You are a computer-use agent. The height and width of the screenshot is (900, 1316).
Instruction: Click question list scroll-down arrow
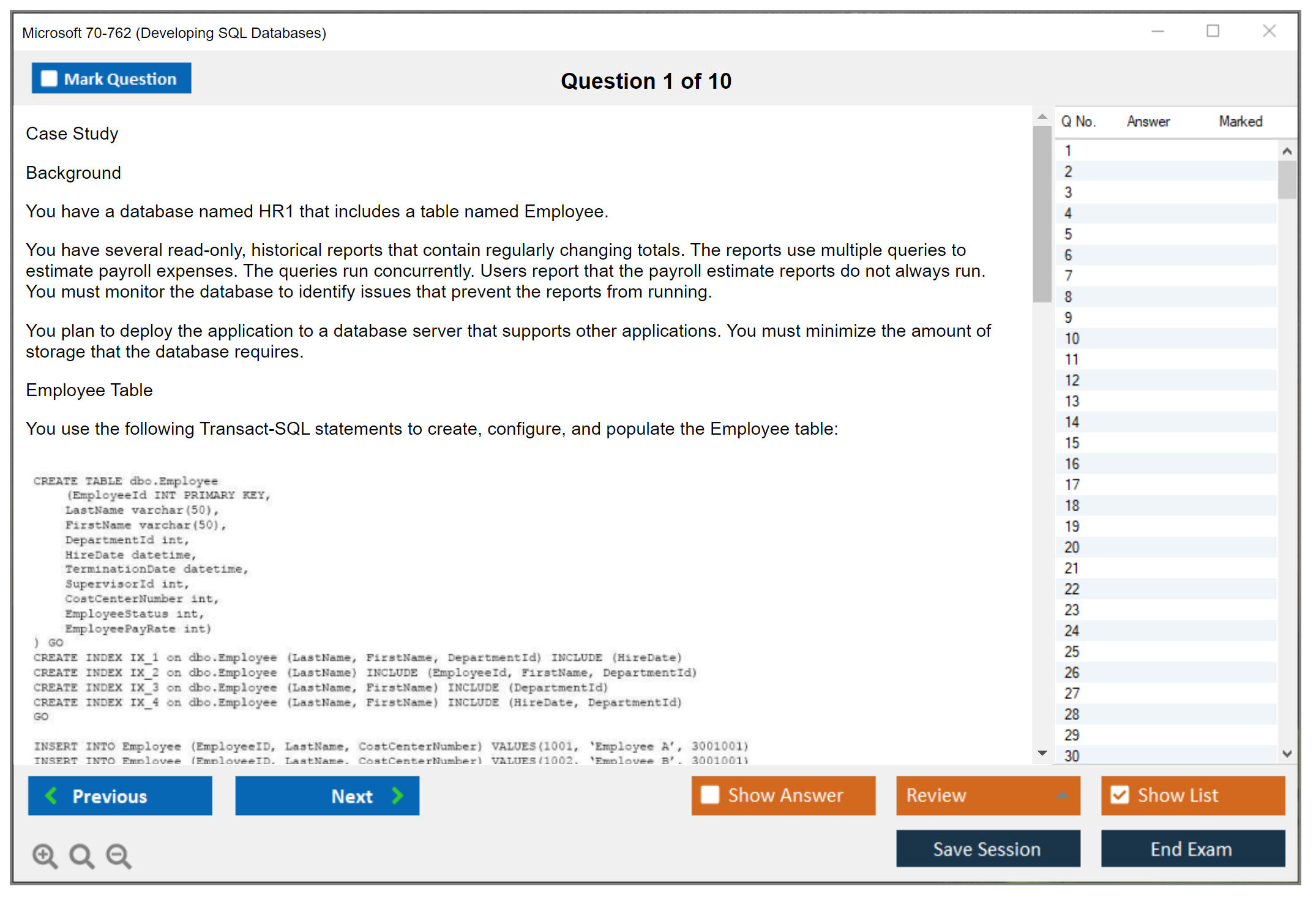pyautogui.click(x=1287, y=754)
